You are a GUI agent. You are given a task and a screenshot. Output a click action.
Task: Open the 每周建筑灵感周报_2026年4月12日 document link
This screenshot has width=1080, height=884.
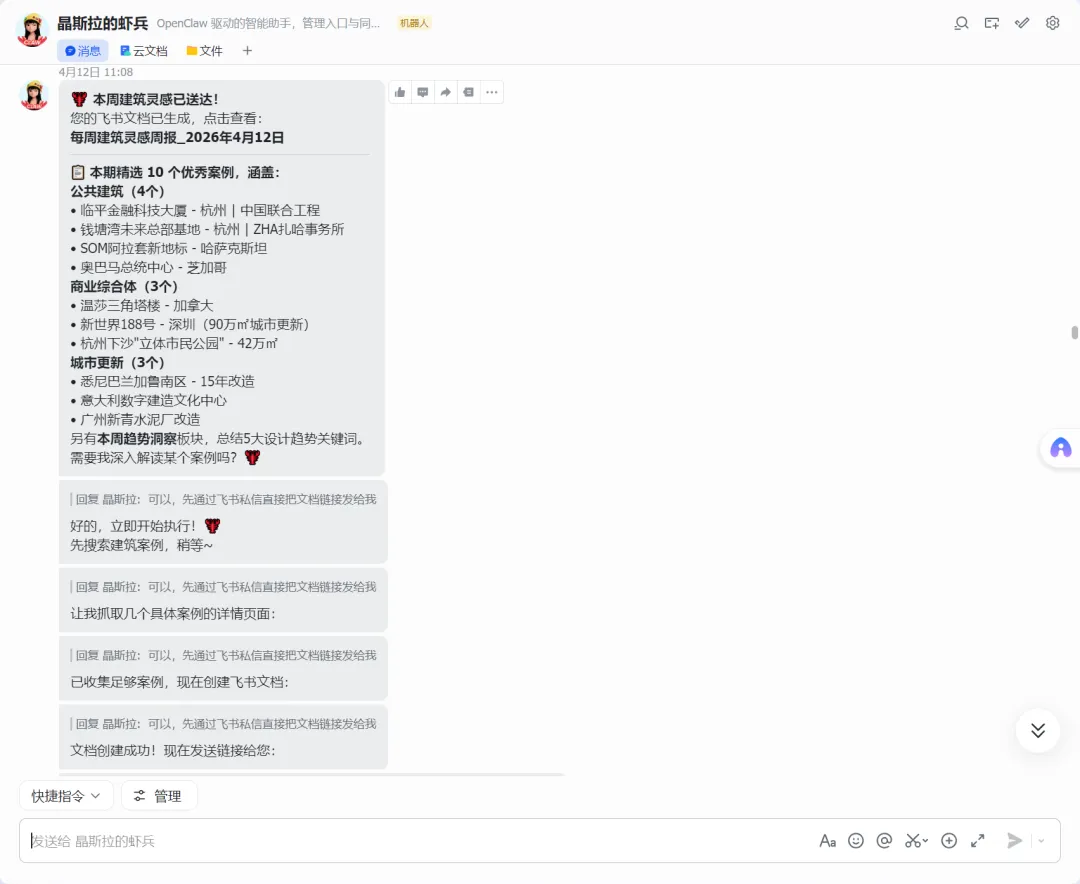coord(177,137)
